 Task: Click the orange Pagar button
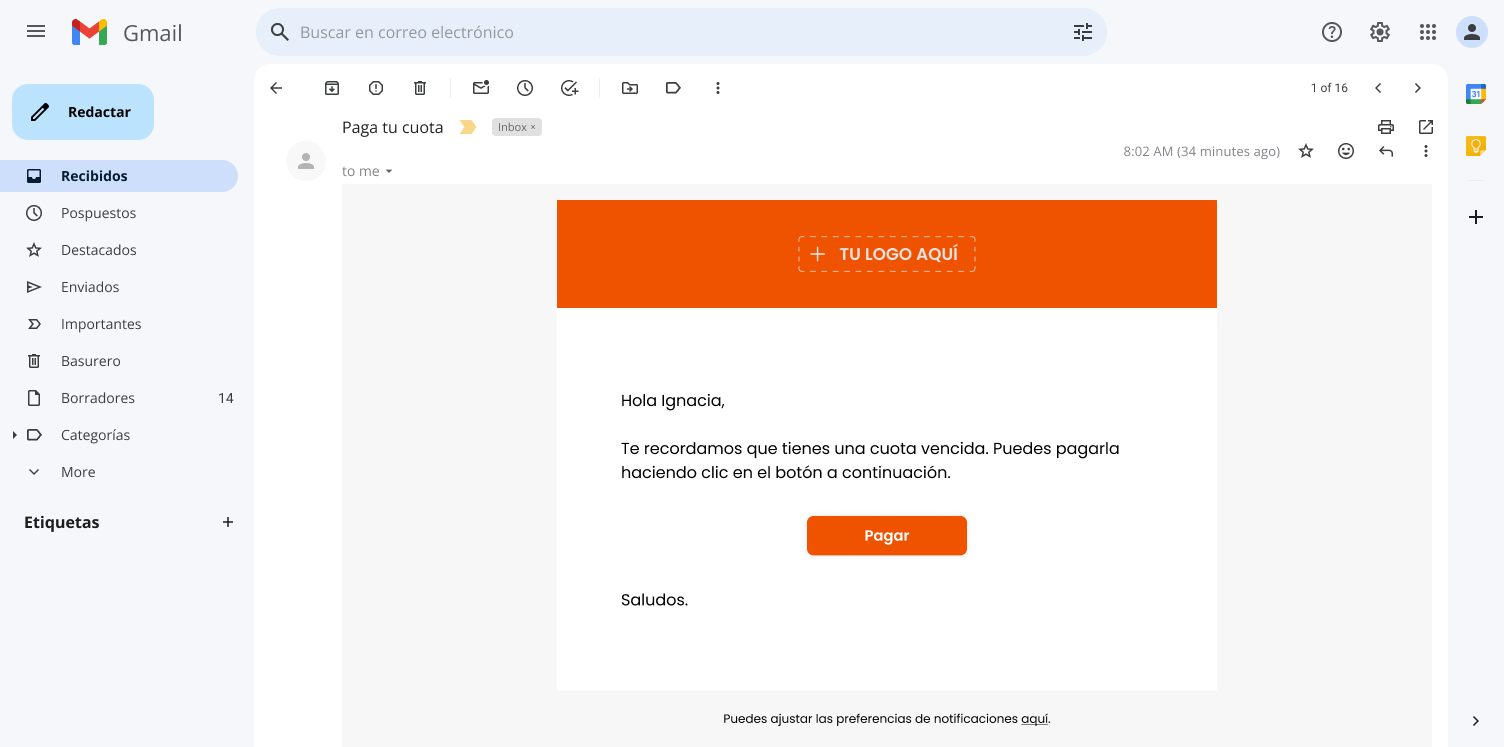click(x=887, y=536)
